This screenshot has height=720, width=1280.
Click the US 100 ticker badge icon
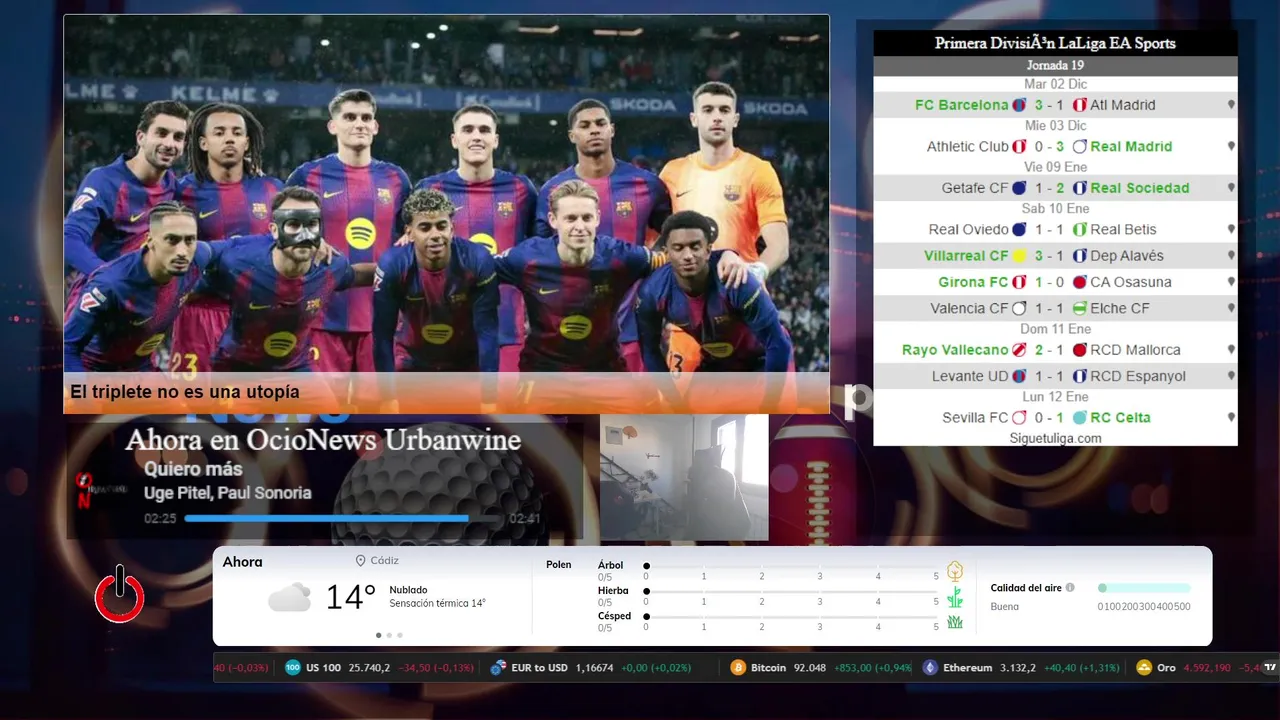click(293, 667)
